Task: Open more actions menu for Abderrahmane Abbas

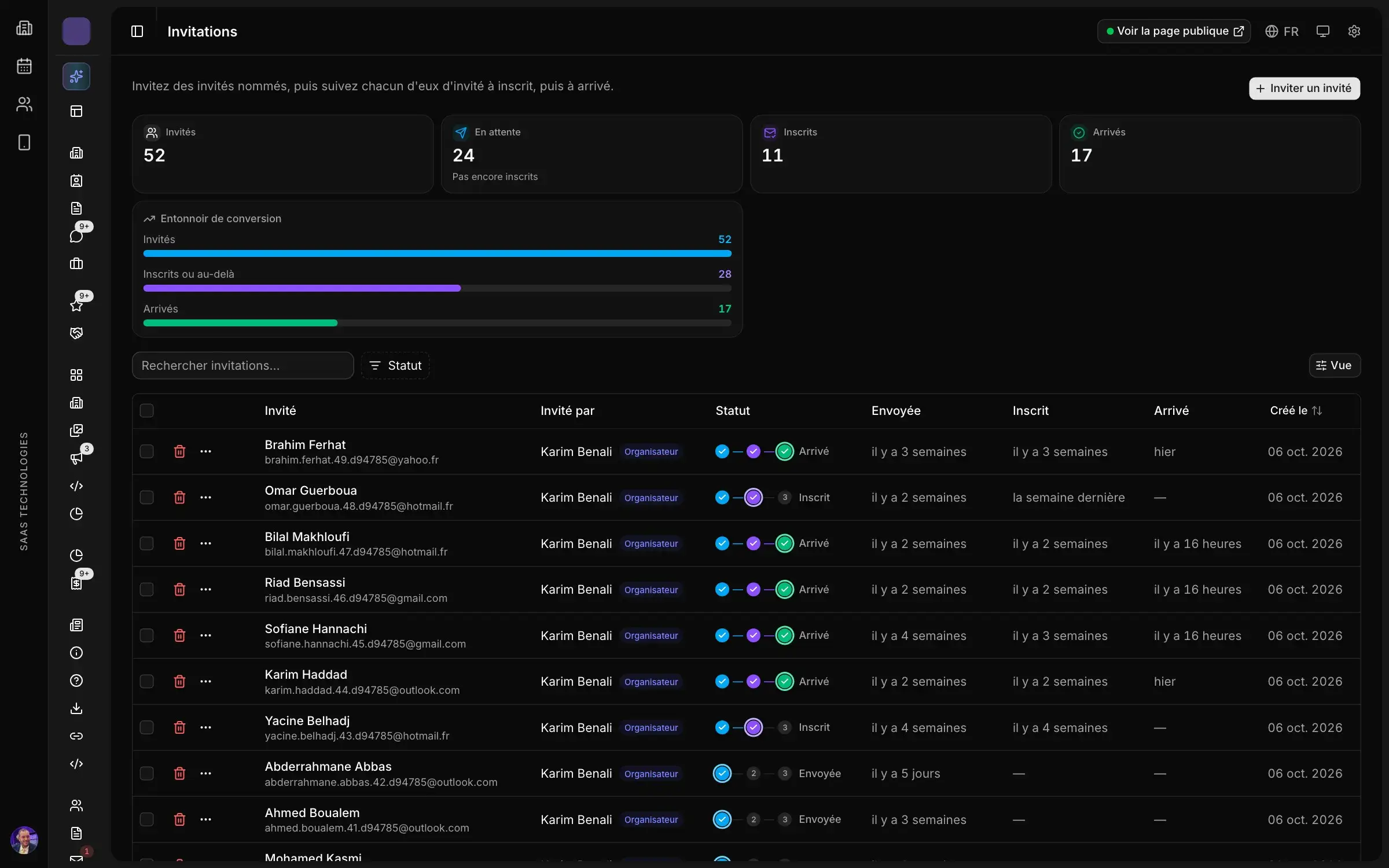Action: (205, 773)
